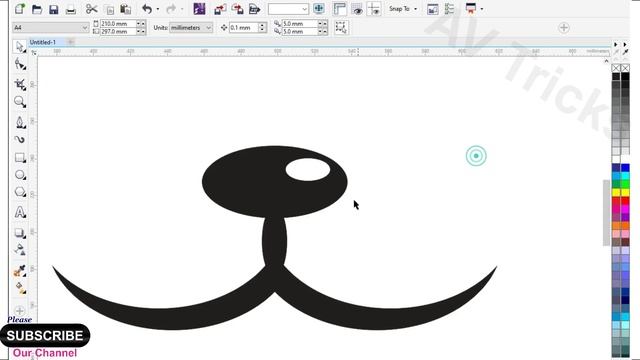Select the Pen tool
640x360 pixels.
point(20,122)
